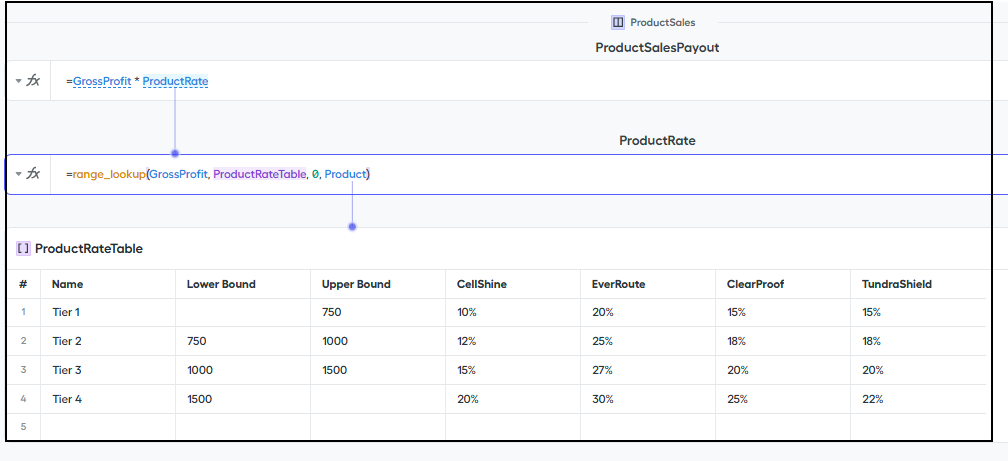
Task: Click Tier 4 ClearProof 25% cell
Action: [x=783, y=399]
